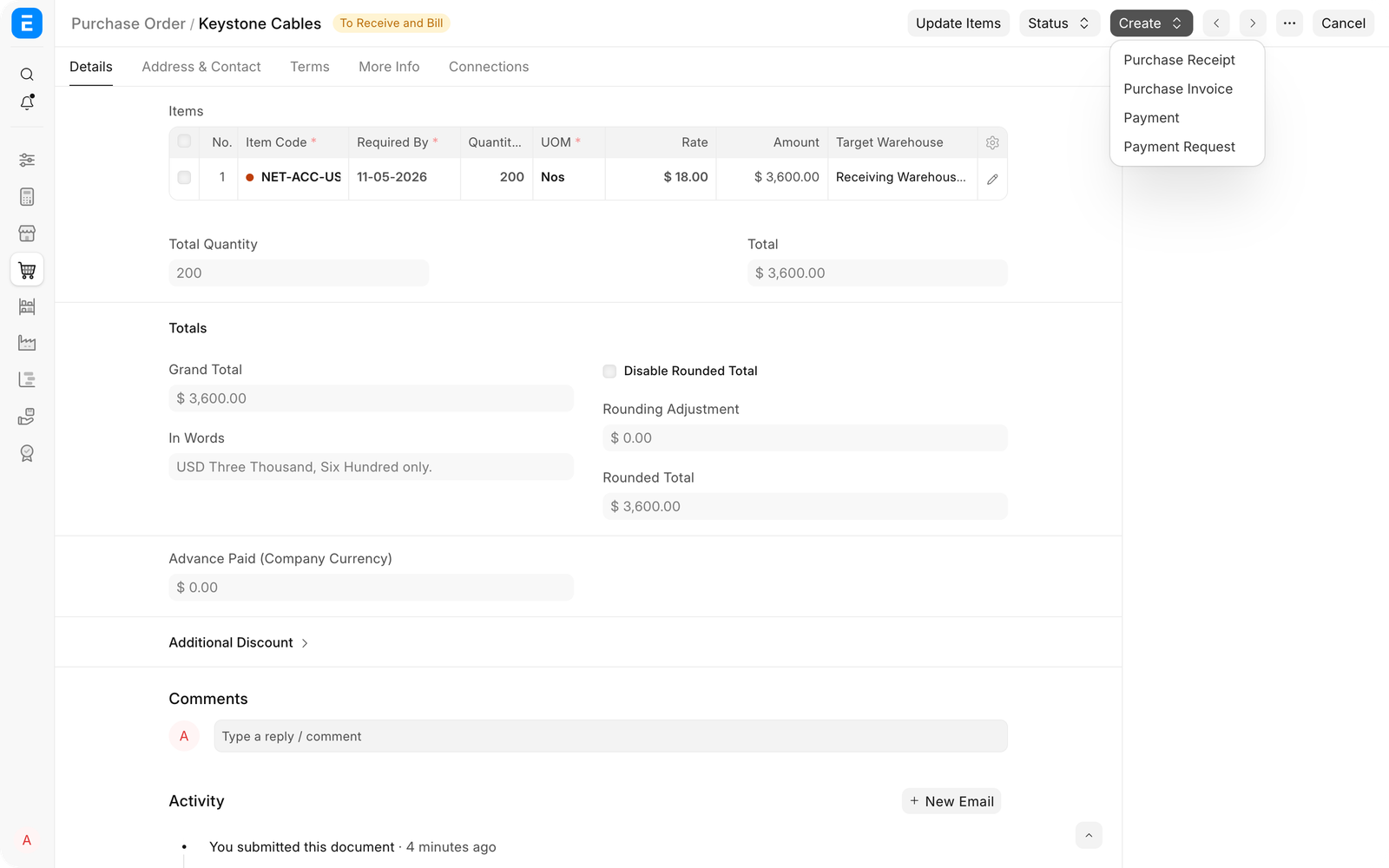The image size is (1389, 868).
Task: Close the Create dropdown button
Action: [x=1151, y=23]
